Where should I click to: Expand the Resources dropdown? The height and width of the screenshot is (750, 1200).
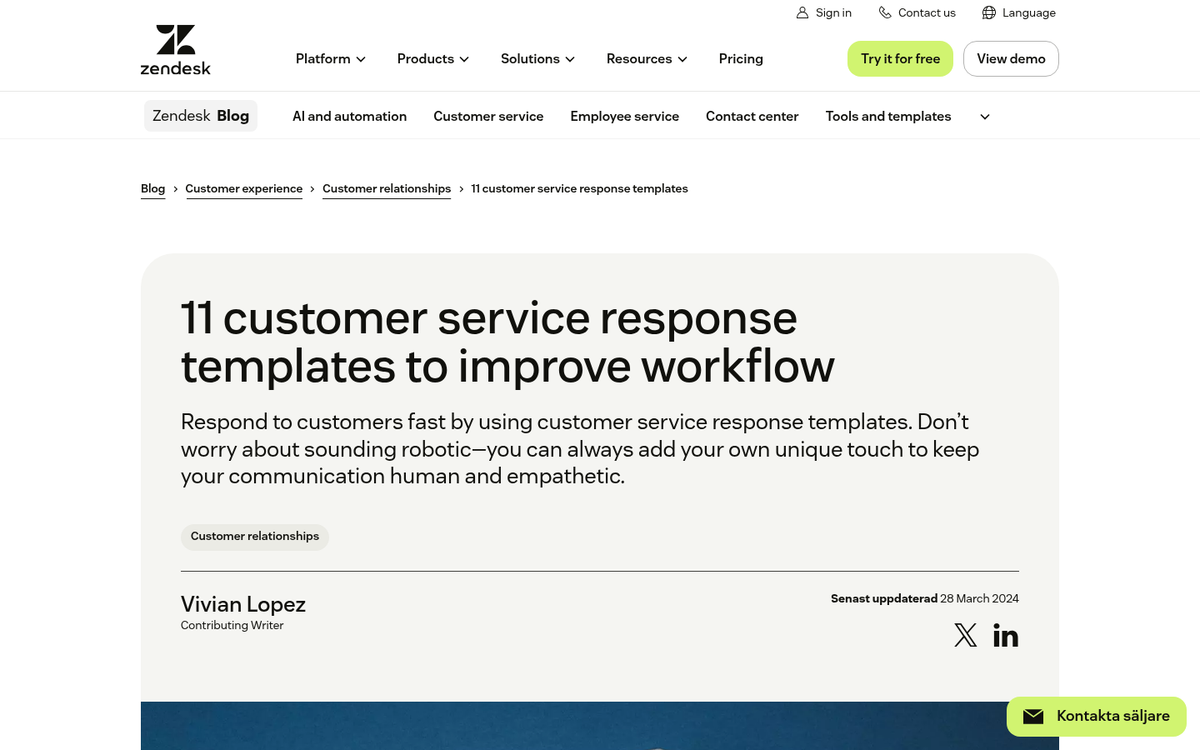pyautogui.click(x=646, y=59)
